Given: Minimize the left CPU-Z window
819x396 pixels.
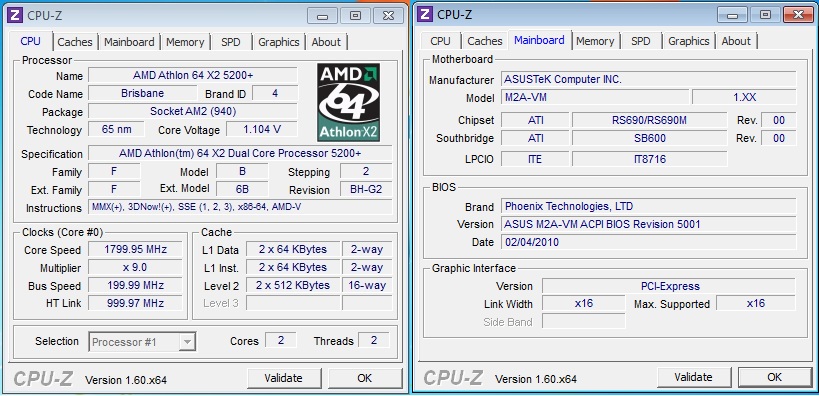Looking at the screenshot, I should pyautogui.click(x=322, y=16).
